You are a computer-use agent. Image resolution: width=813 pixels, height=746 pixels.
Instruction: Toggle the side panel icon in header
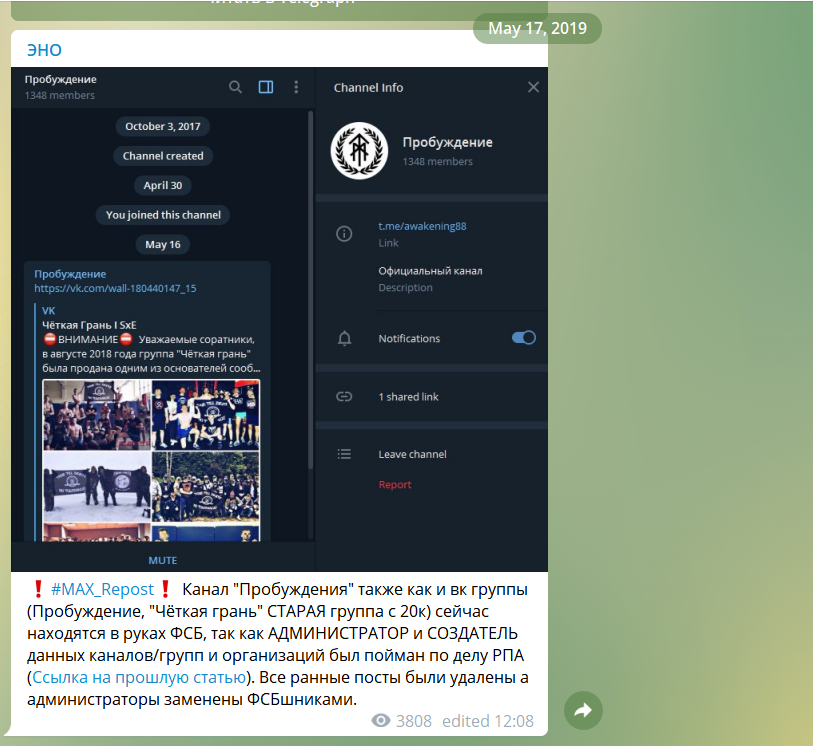click(266, 87)
